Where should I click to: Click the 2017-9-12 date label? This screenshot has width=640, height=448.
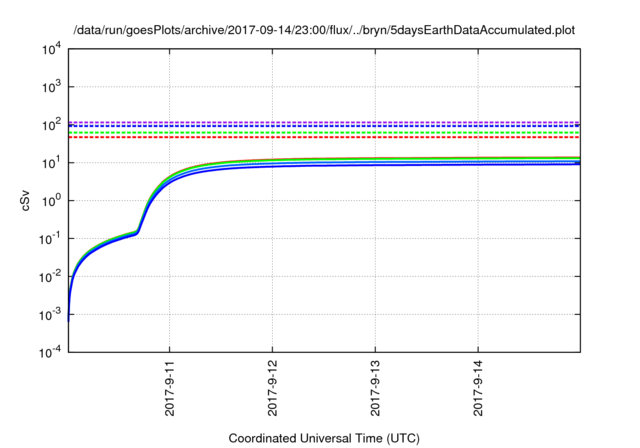[x=273, y=388]
